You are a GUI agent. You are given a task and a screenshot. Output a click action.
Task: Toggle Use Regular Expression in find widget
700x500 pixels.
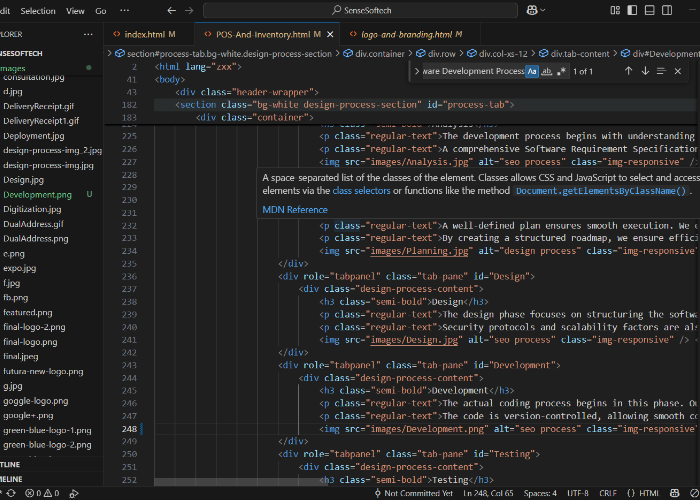pyautogui.click(x=562, y=71)
